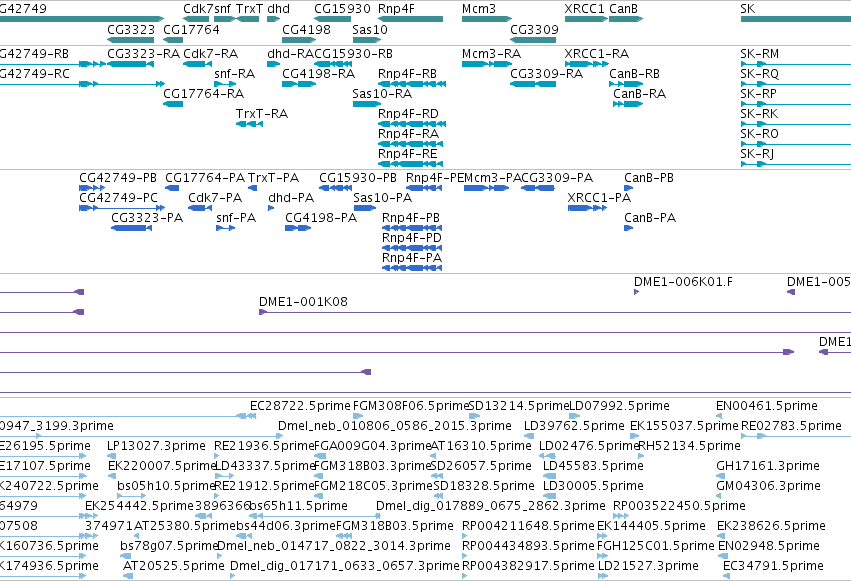The image size is (851, 581).
Task: Select the Sas10-PA protein label
Action: point(383,198)
